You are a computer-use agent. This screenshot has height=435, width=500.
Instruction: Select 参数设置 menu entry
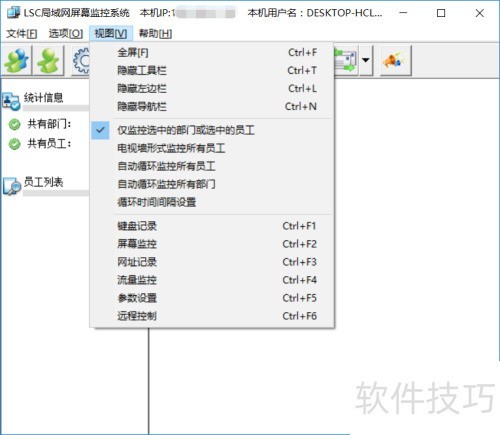tap(212, 298)
